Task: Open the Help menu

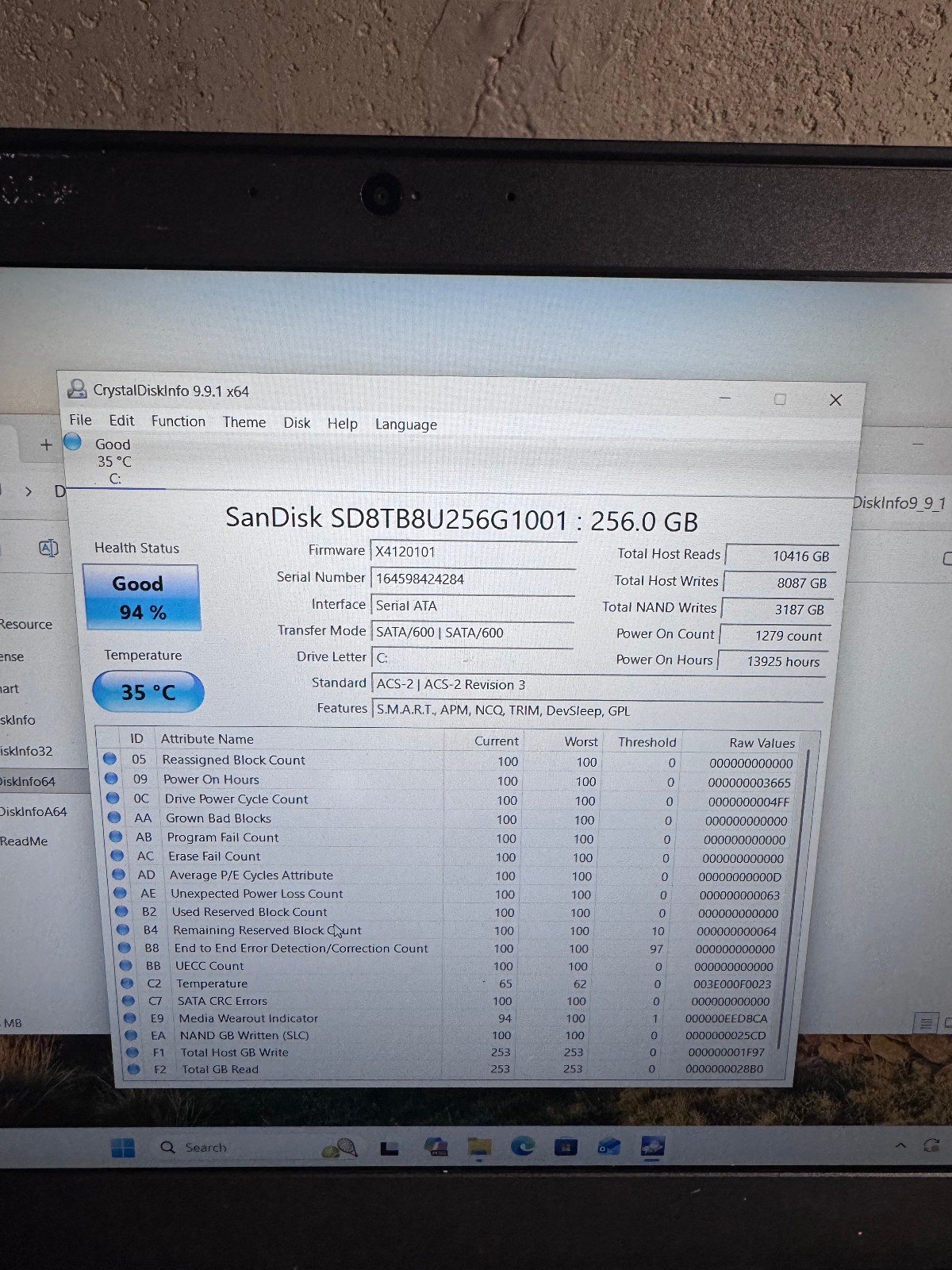Action: (343, 424)
